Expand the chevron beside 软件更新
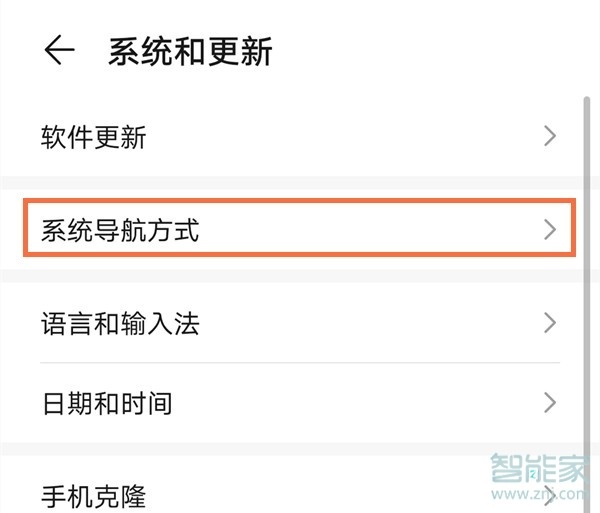The height and width of the screenshot is (513, 600). click(550, 136)
